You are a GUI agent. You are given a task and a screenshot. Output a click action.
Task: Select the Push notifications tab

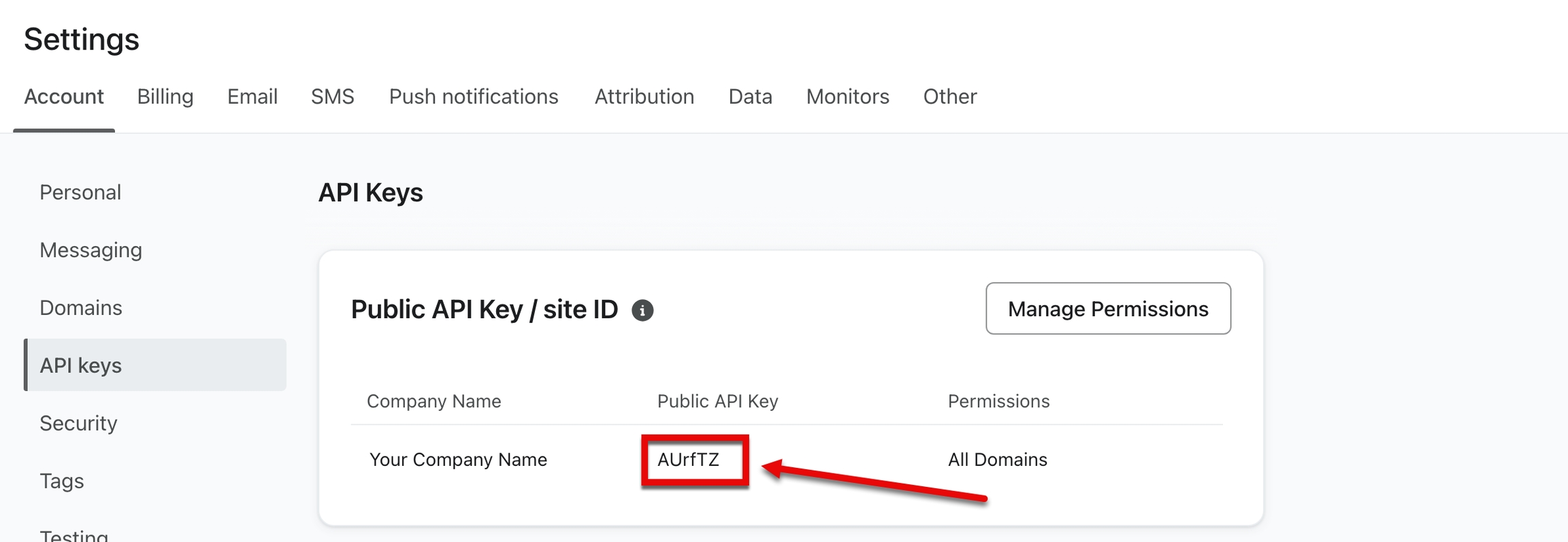click(473, 97)
